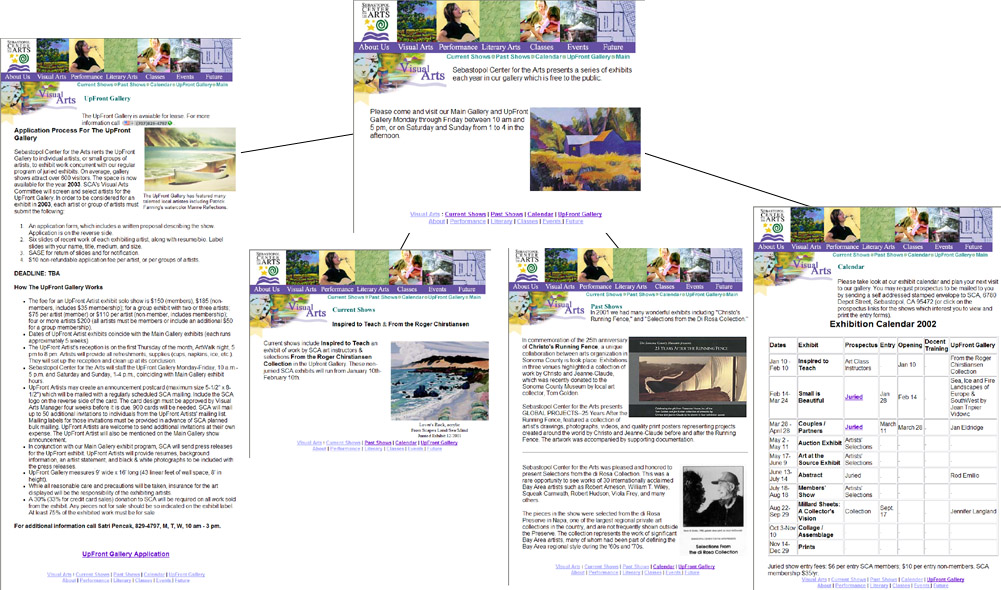Open the Juried prospectus link for Couples / Partners

(853, 427)
